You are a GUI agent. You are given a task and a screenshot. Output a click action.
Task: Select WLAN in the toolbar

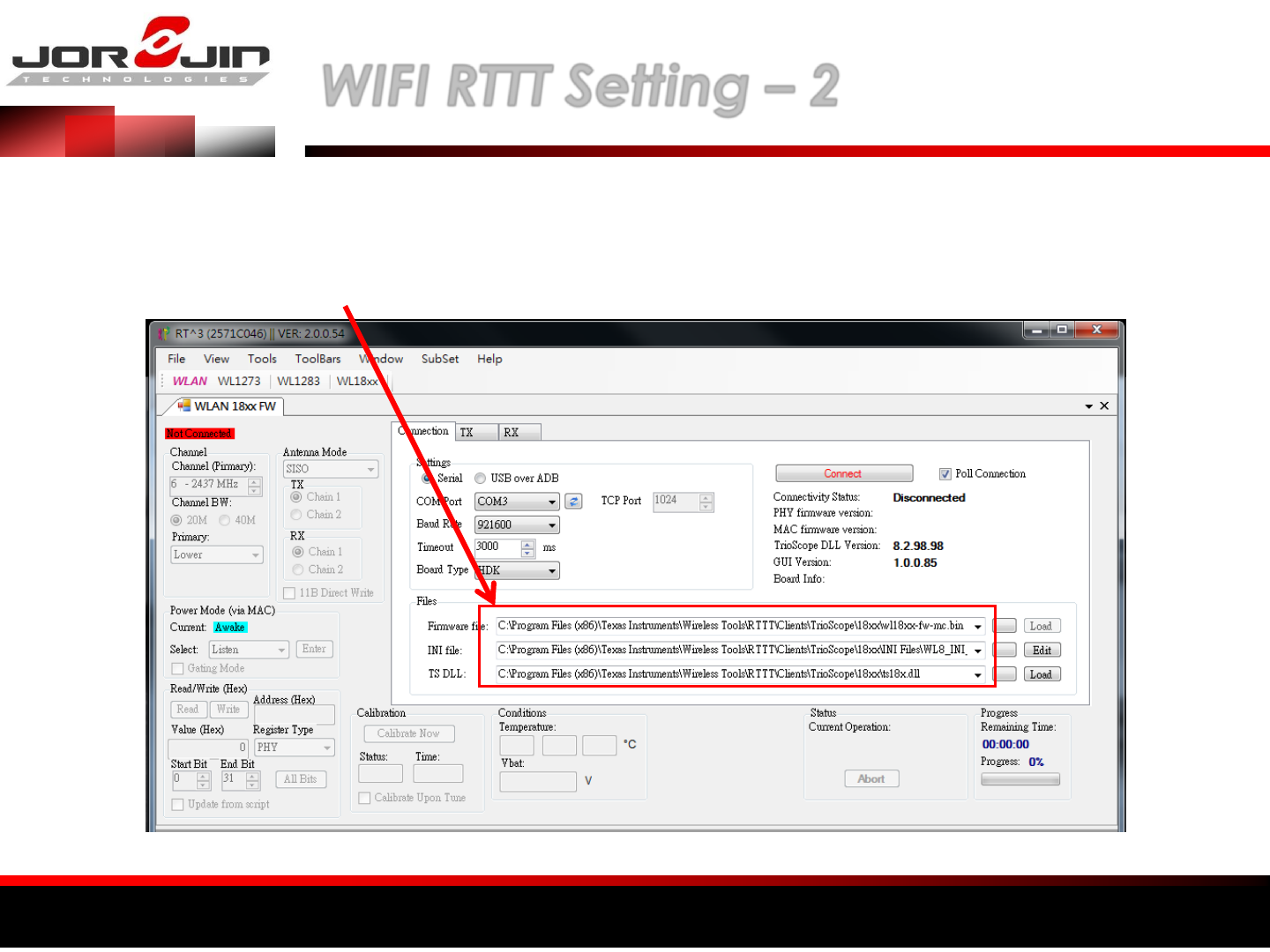(x=190, y=381)
